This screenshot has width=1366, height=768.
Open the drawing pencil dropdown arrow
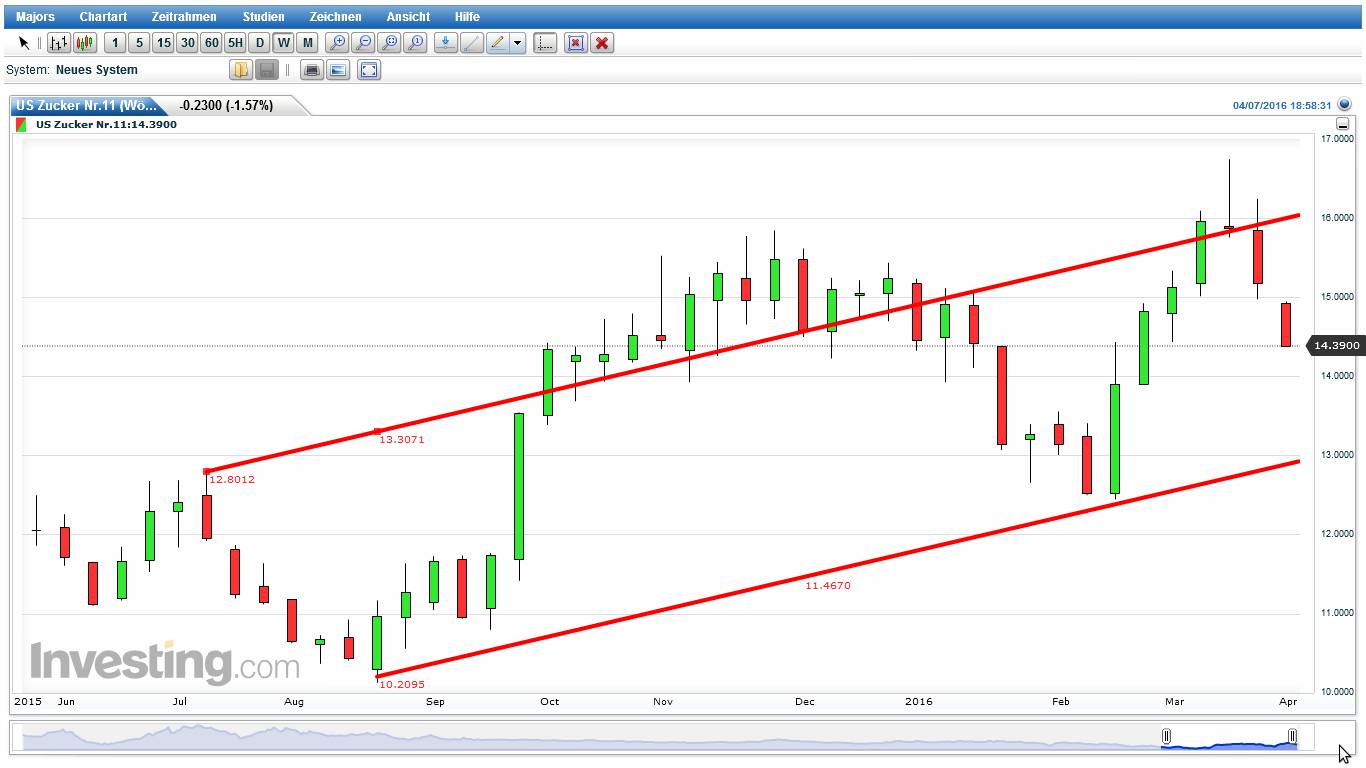pyautogui.click(x=517, y=43)
